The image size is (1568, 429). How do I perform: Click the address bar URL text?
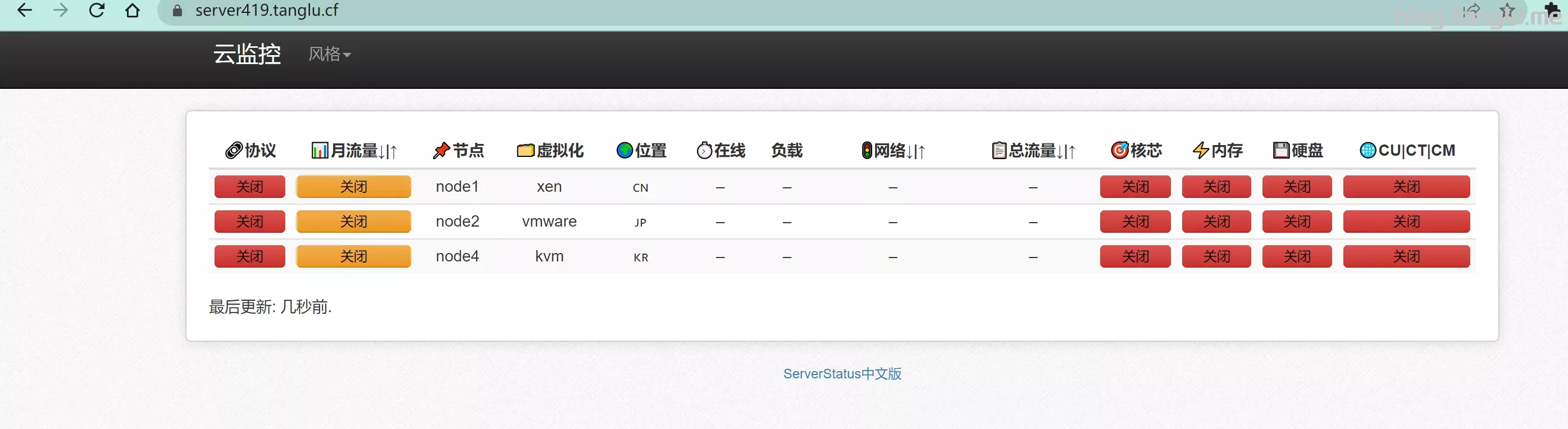click(267, 10)
